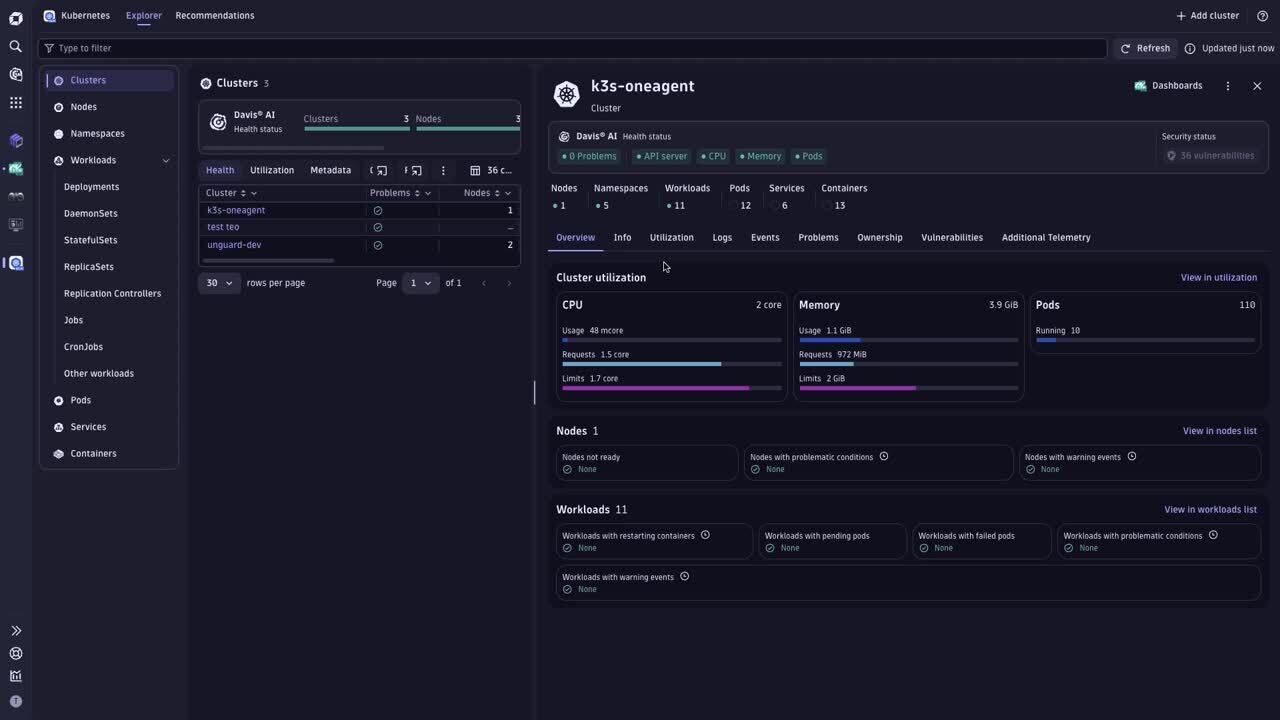Open the monitor app icon in left rail

coord(15,225)
